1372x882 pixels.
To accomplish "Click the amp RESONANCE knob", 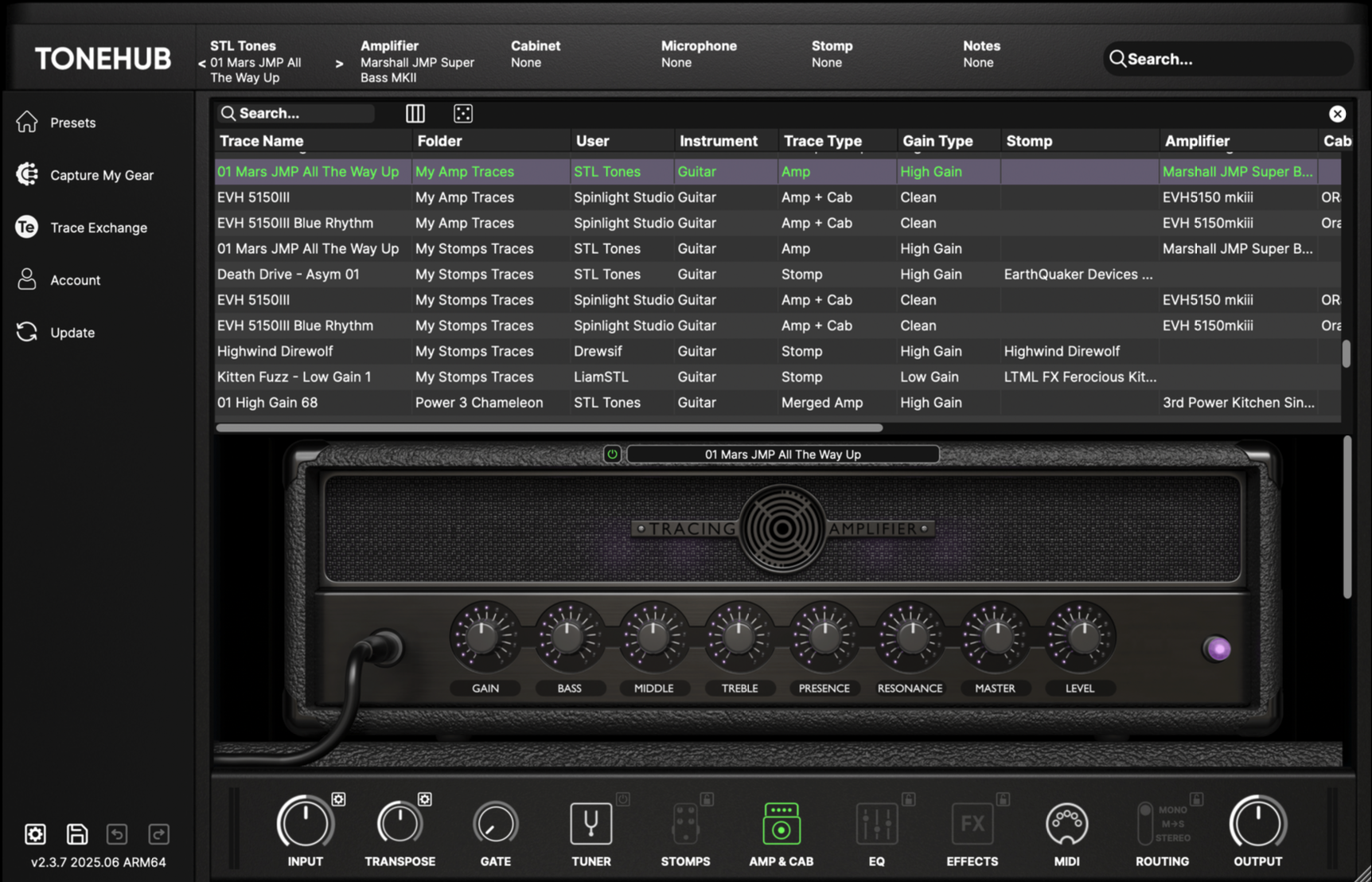I will pyautogui.click(x=910, y=637).
